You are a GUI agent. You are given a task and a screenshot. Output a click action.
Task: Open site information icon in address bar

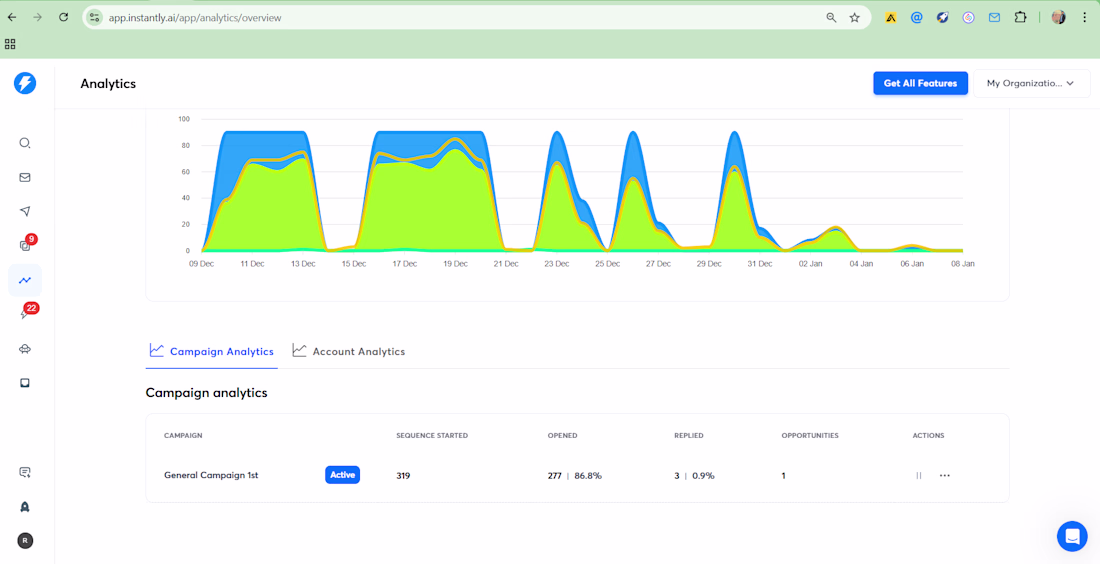pyautogui.click(x=95, y=18)
